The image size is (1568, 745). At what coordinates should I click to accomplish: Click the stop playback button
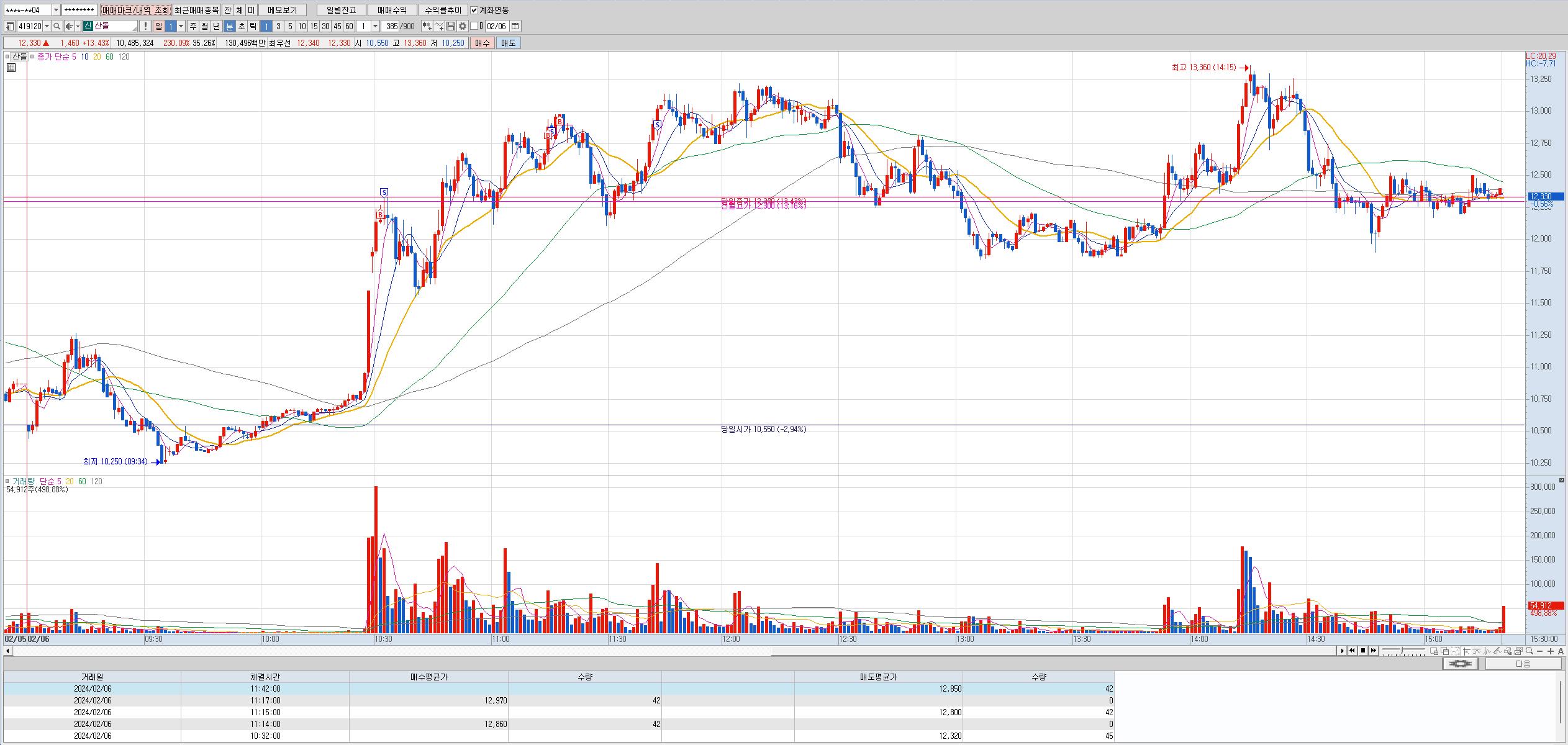[1363, 651]
